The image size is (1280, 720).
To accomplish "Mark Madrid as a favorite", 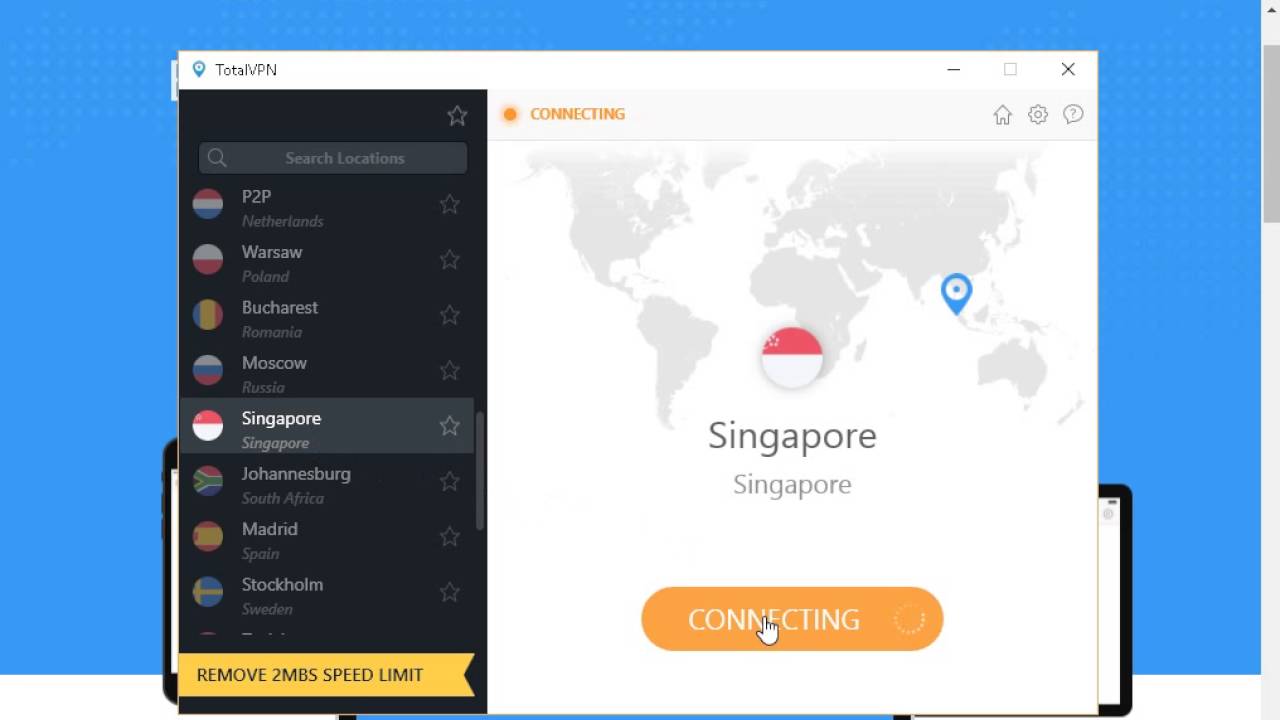I will pos(450,537).
